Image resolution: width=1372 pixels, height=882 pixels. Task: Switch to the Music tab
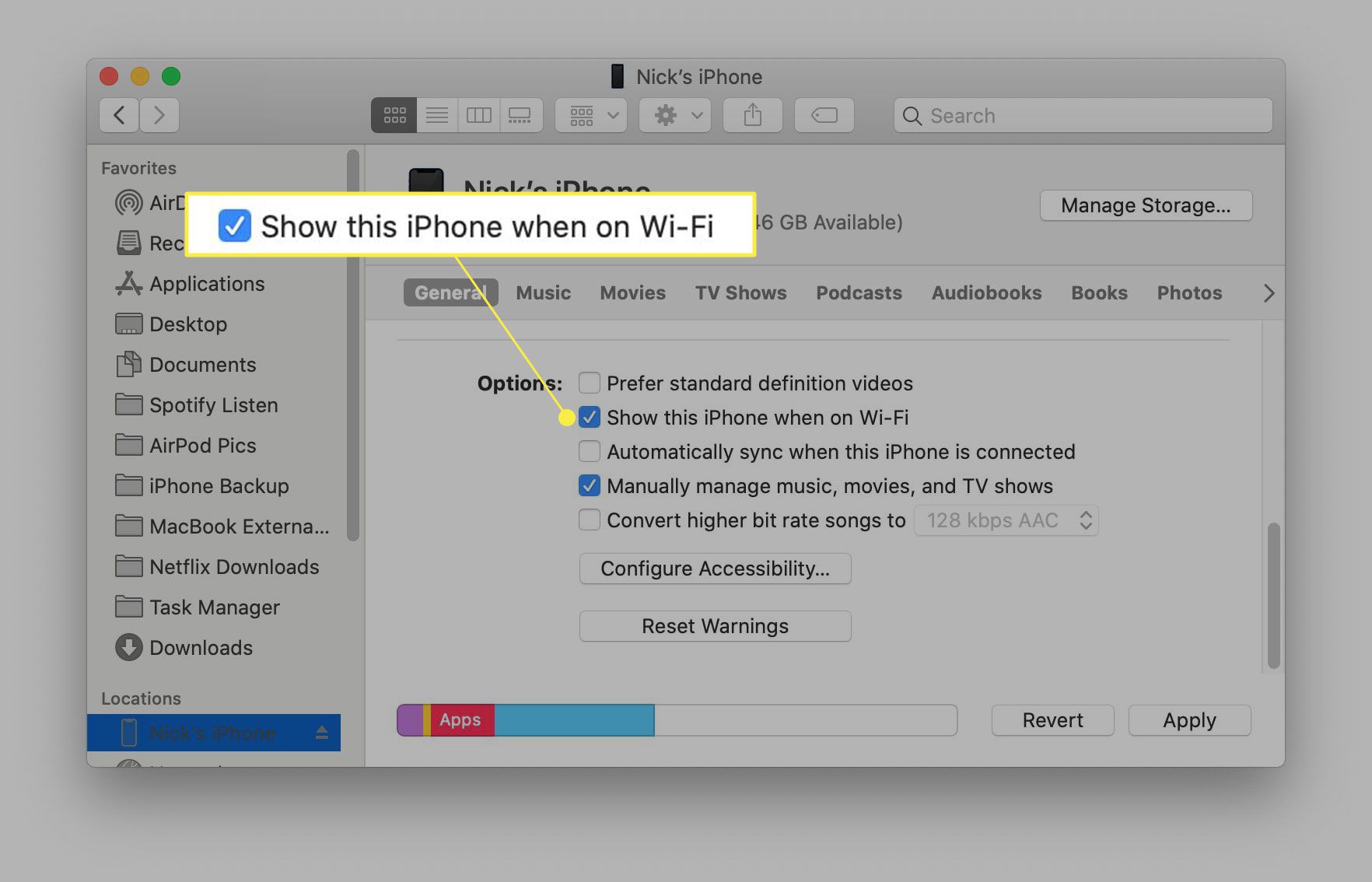coord(543,292)
